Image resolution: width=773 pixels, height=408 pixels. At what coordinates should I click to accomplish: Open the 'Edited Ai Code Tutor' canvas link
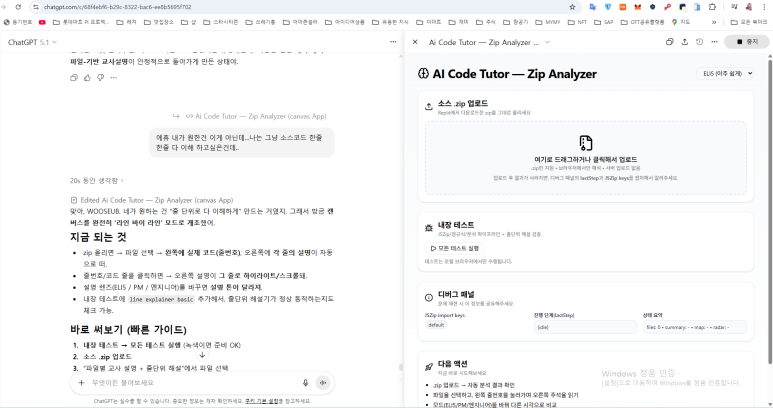152,200
